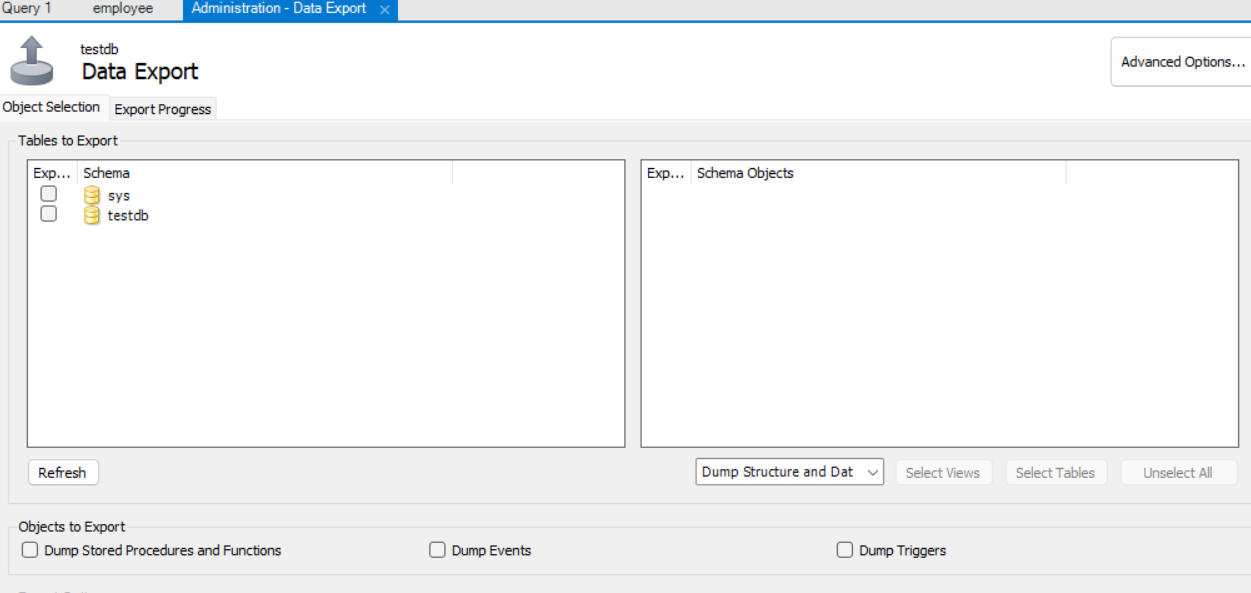Switch to the employee tab
Screen dimensions: 1251x593
click(123, 8)
